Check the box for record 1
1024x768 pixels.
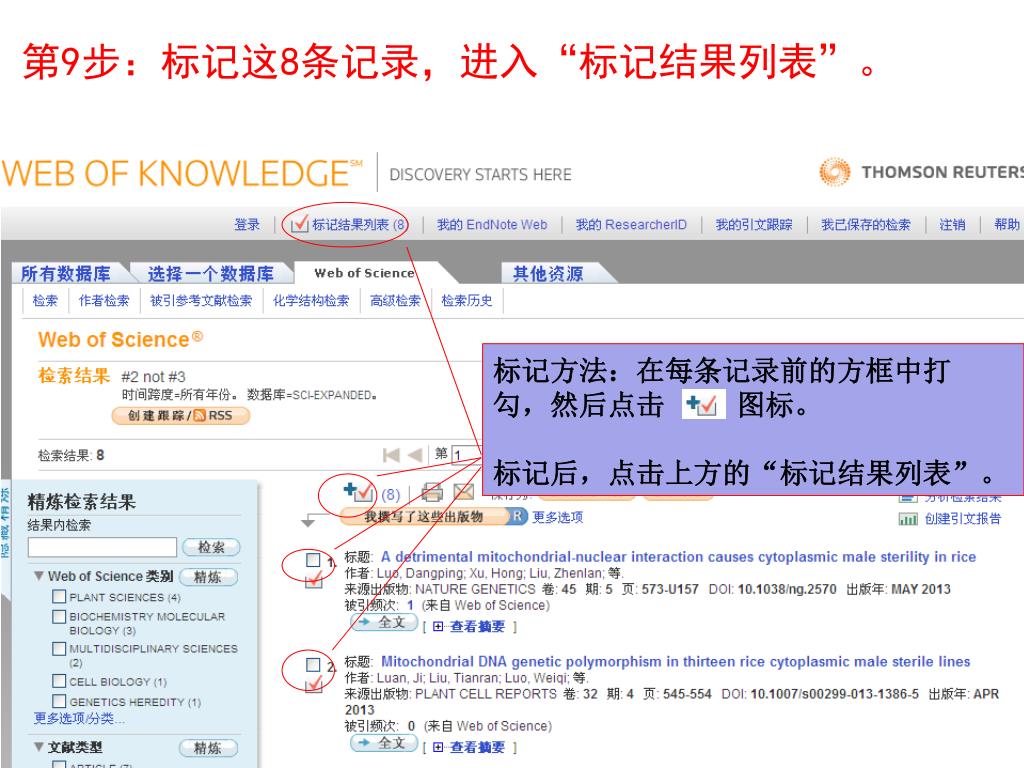(x=313, y=560)
